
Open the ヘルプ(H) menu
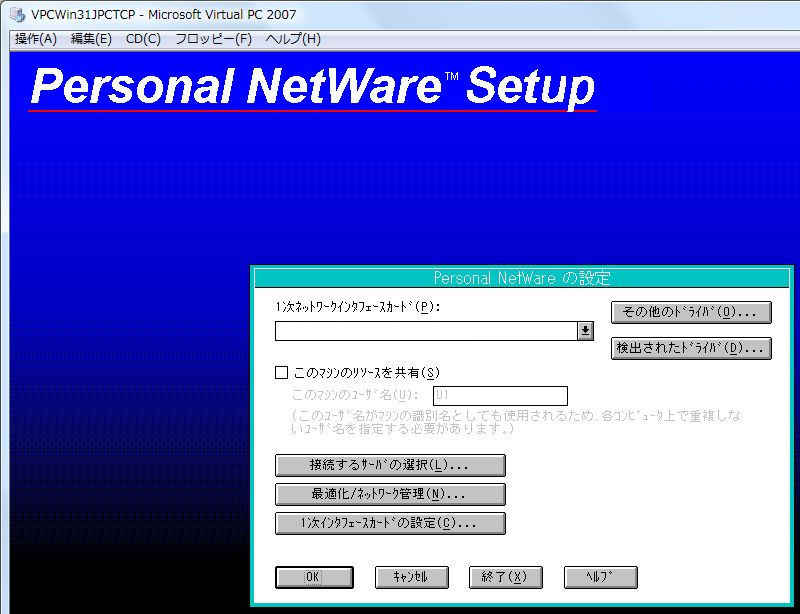tap(293, 39)
